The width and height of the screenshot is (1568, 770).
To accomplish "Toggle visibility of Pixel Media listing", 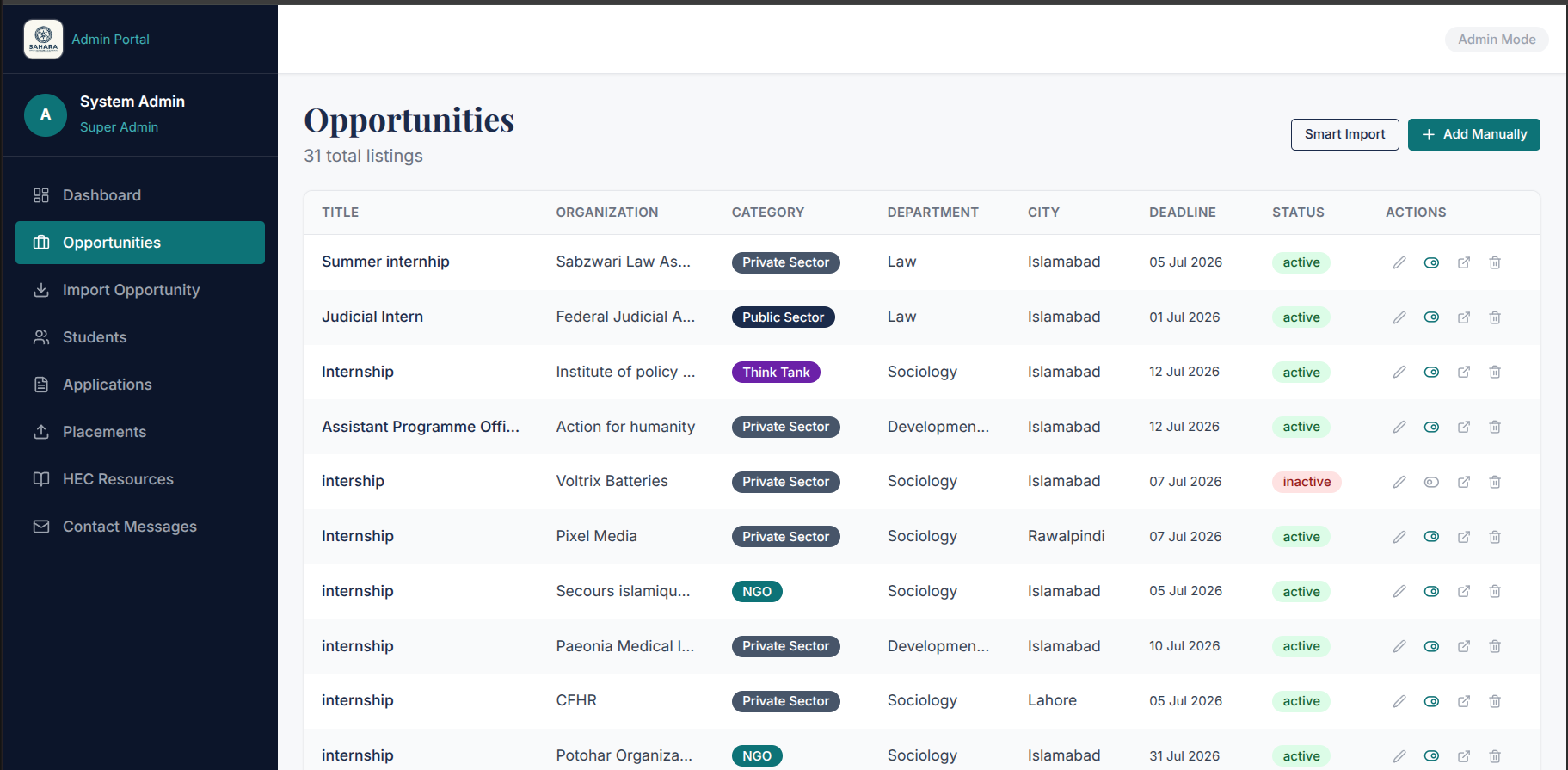I will pos(1431,537).
